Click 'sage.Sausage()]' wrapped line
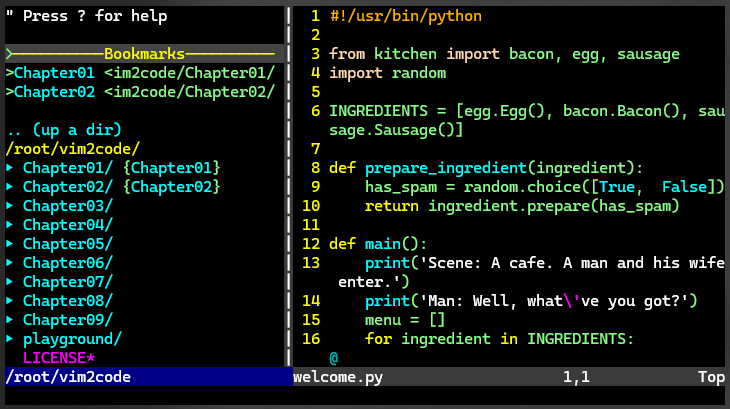The width and height of the screenshot is (730, 409). tap(396, 130)
